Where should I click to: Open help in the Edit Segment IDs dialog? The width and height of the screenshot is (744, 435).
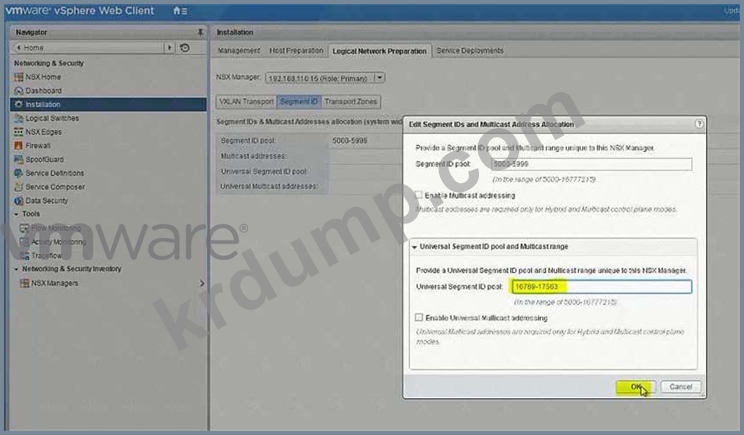pos(699,124)
